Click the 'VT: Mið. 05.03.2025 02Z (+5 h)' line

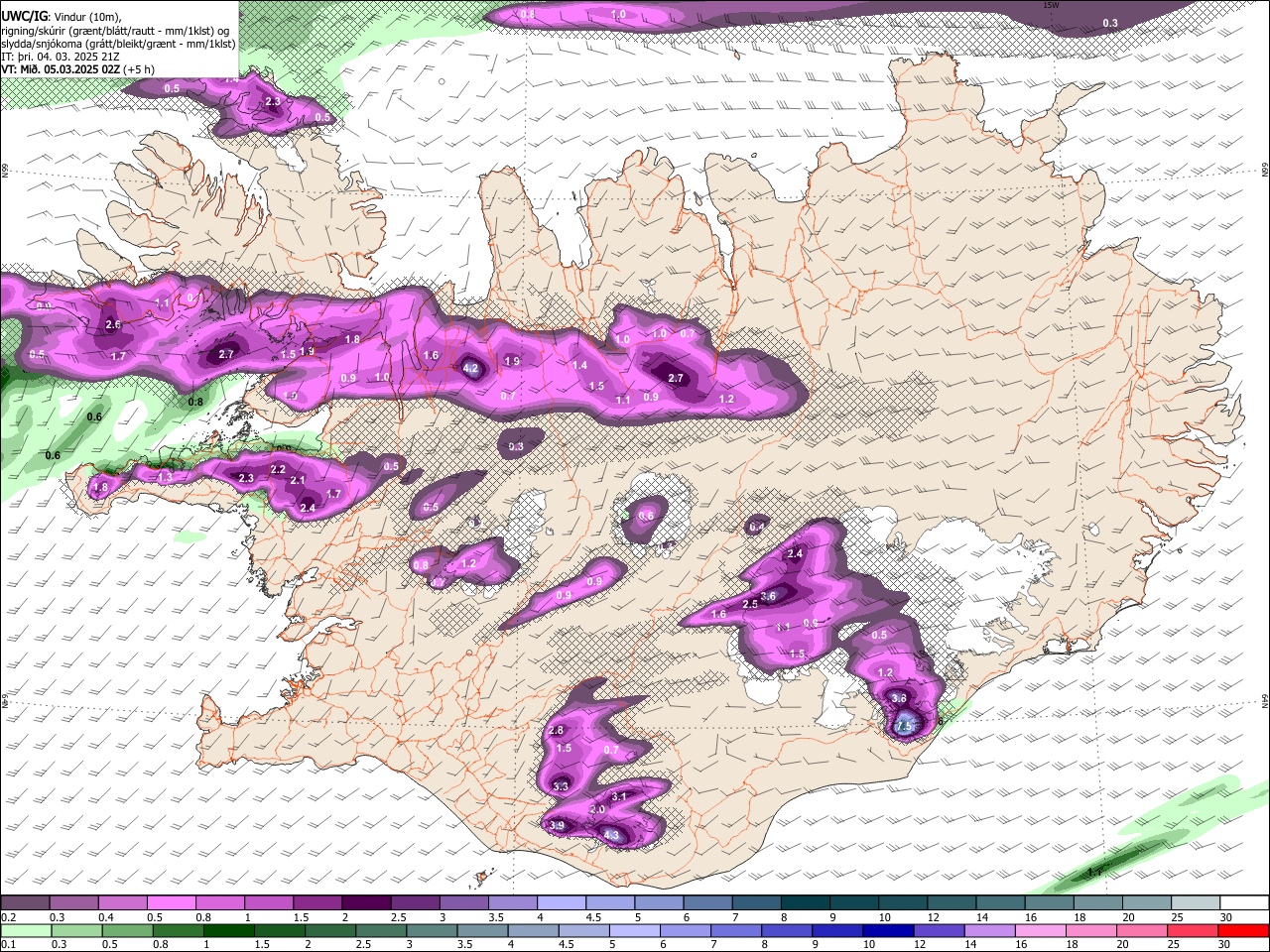click(x=77, y=69)
